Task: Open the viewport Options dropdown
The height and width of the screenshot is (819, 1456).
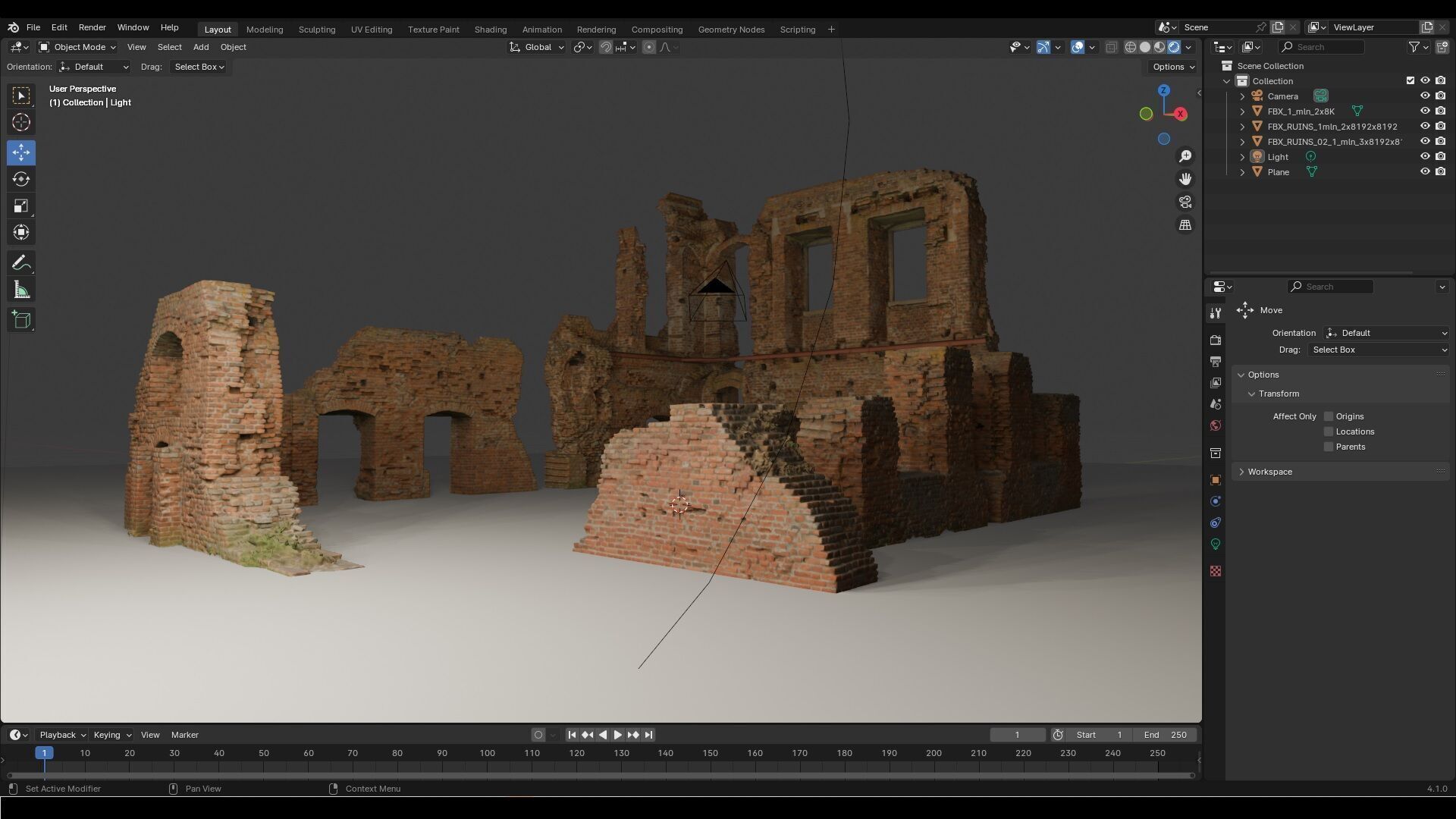Action: click(x=1173, y=67)
